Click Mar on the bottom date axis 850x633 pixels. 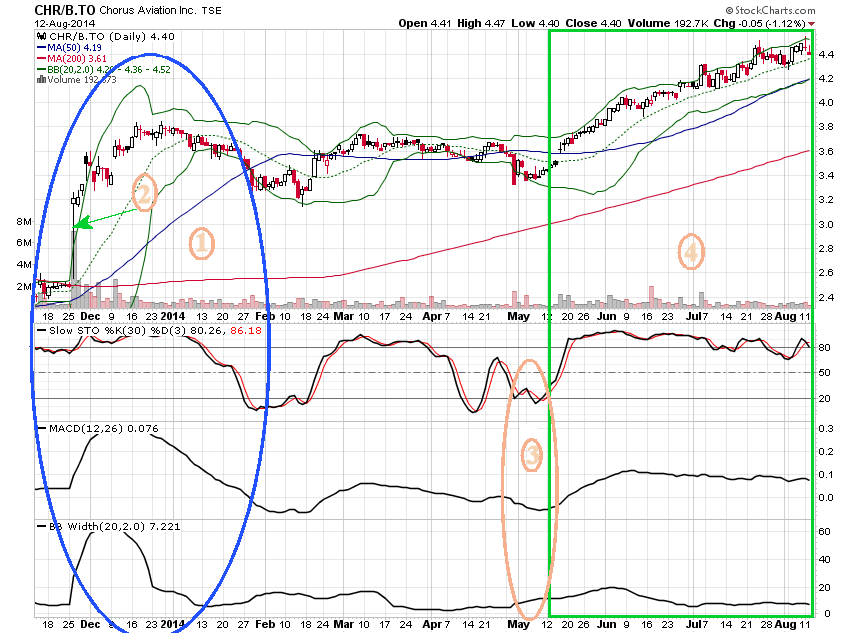(344, 624)
